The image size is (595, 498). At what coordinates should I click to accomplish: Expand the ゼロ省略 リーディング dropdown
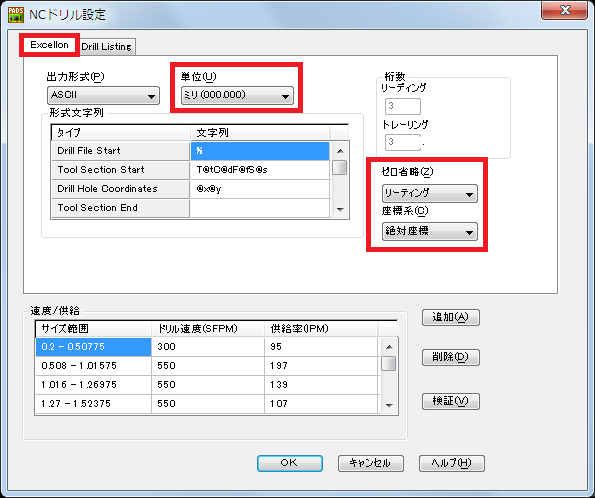430,194
